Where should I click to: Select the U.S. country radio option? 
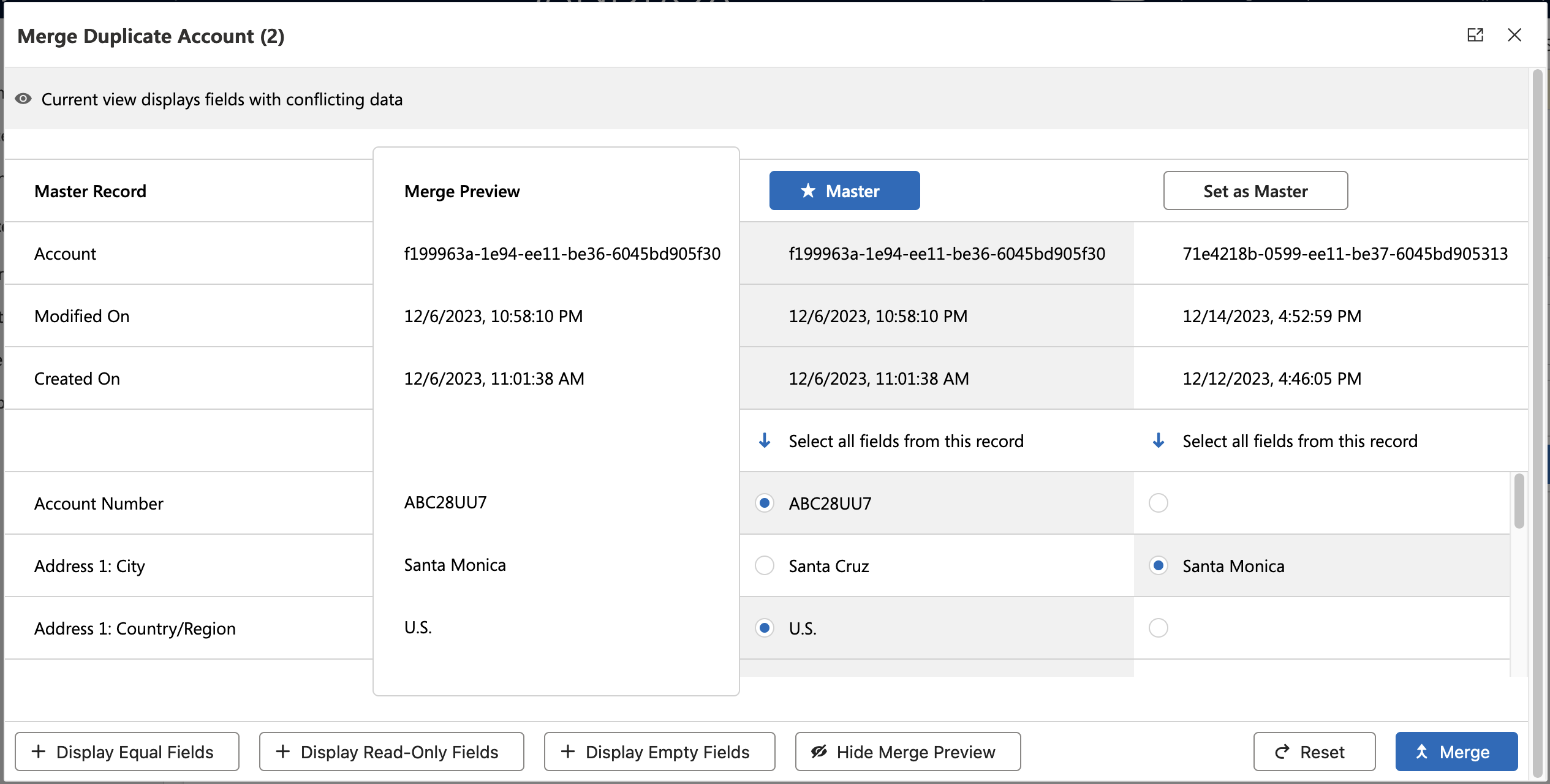tap(765, 628)
